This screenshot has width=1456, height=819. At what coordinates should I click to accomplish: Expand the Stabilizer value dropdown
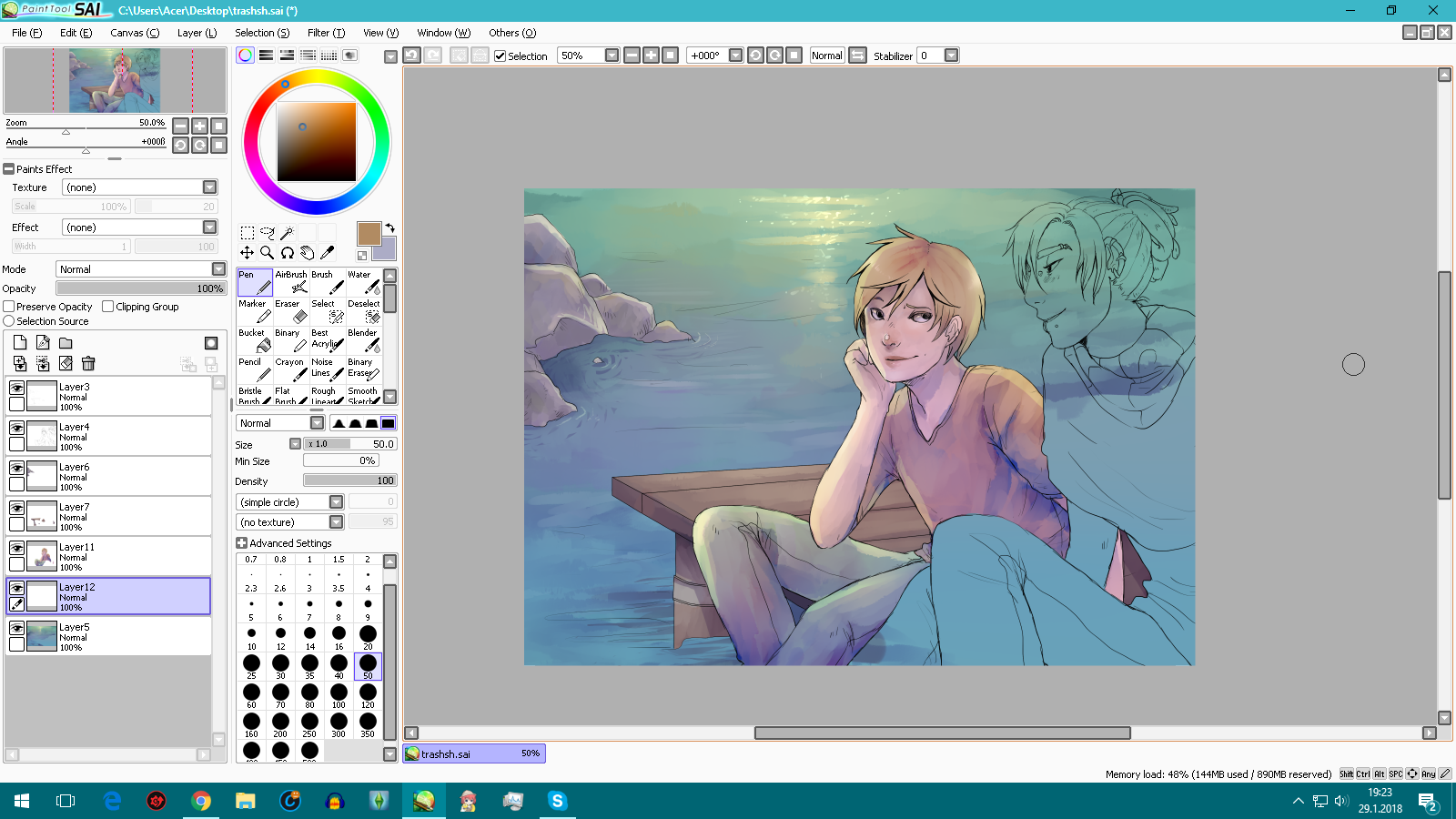[951, 56]
